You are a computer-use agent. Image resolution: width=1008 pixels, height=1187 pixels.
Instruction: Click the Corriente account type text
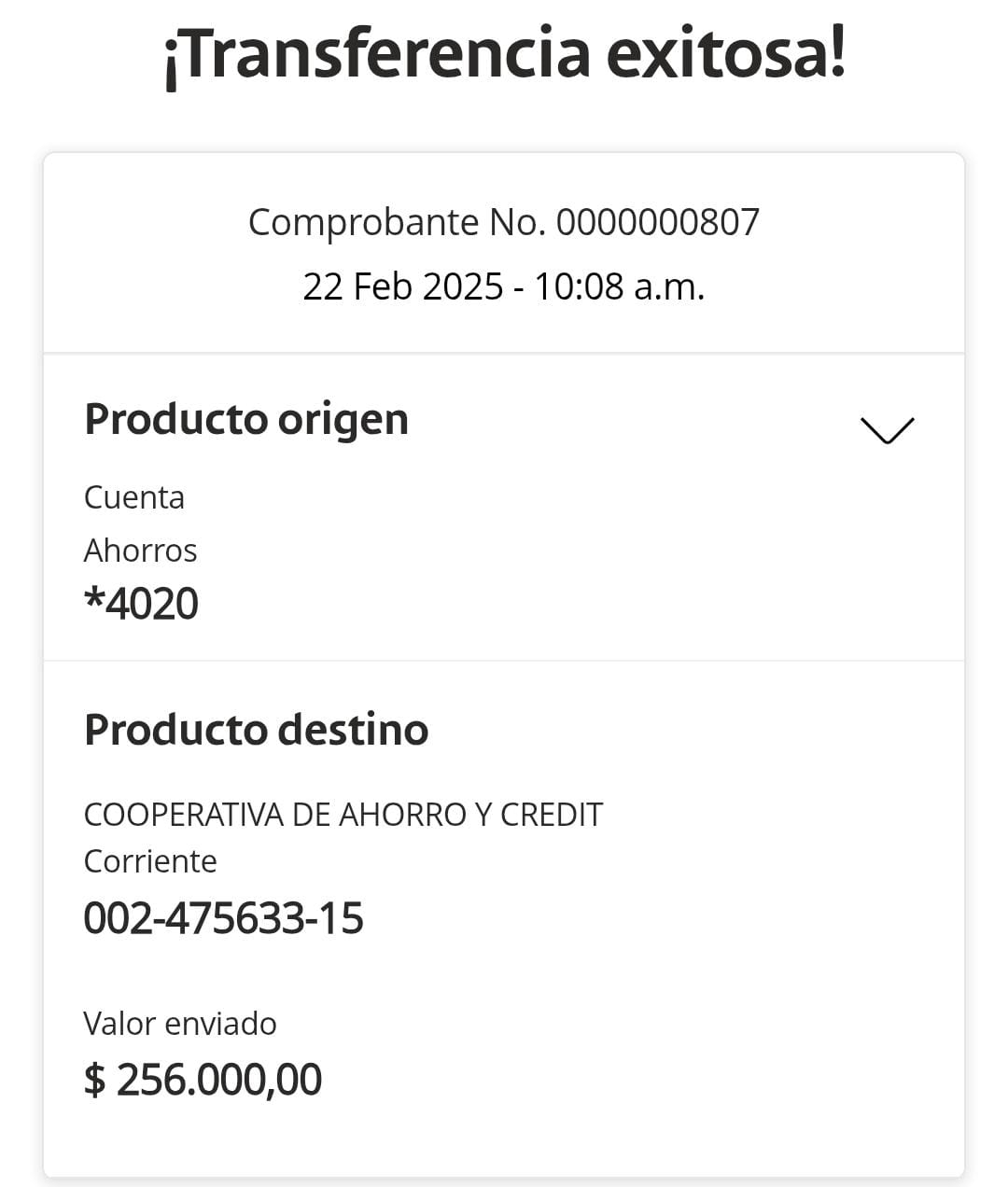pyautogui.click(x=150, y=861)
